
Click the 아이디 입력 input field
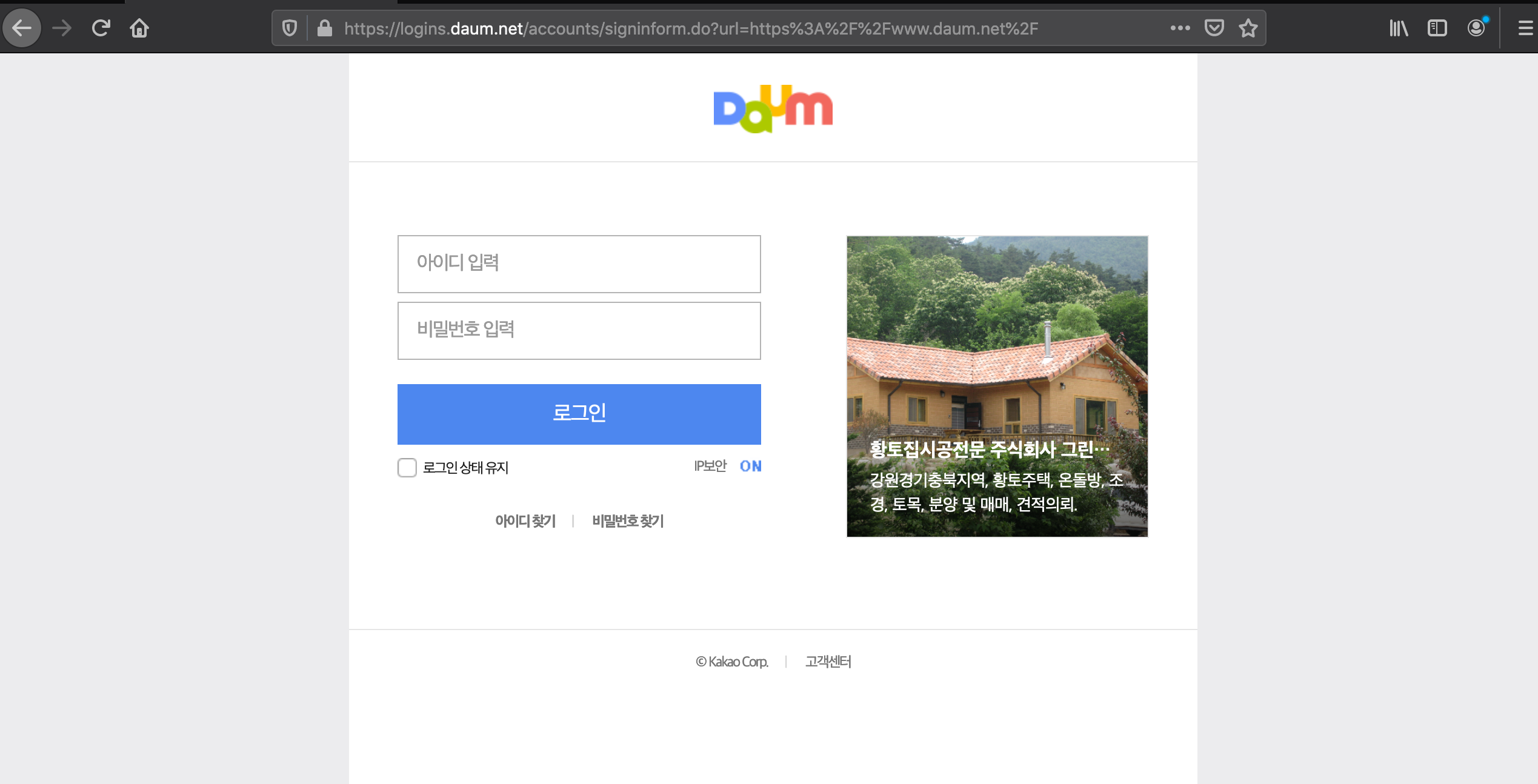tap(578, 264)
